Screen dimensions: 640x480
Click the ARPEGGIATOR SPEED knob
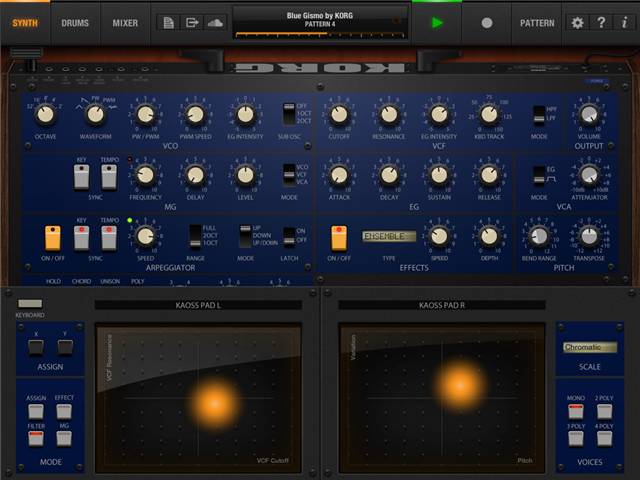(x=145, y=236)
